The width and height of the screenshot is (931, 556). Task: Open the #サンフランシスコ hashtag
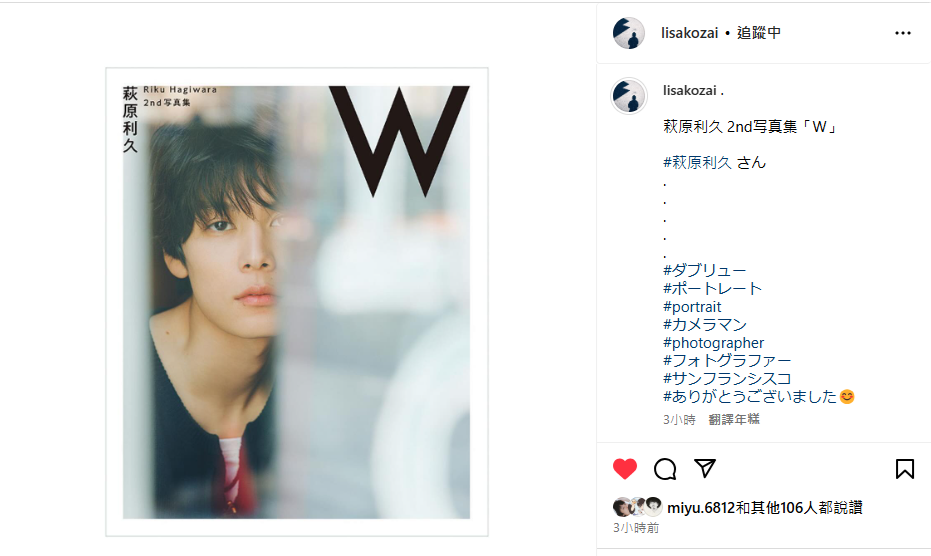(727, 378)
